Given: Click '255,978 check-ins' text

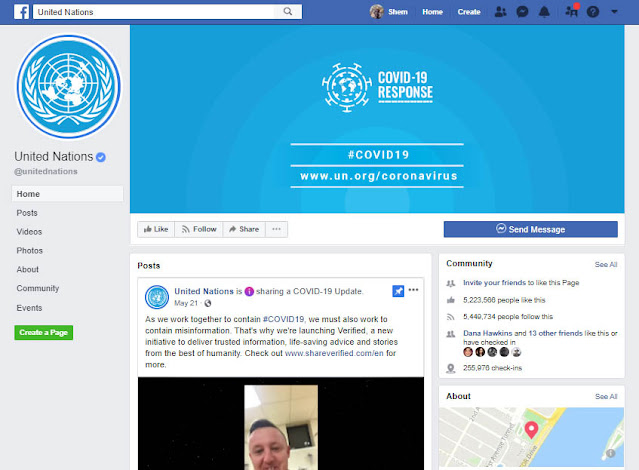Looking at the screenshot, I should (492, 368).
